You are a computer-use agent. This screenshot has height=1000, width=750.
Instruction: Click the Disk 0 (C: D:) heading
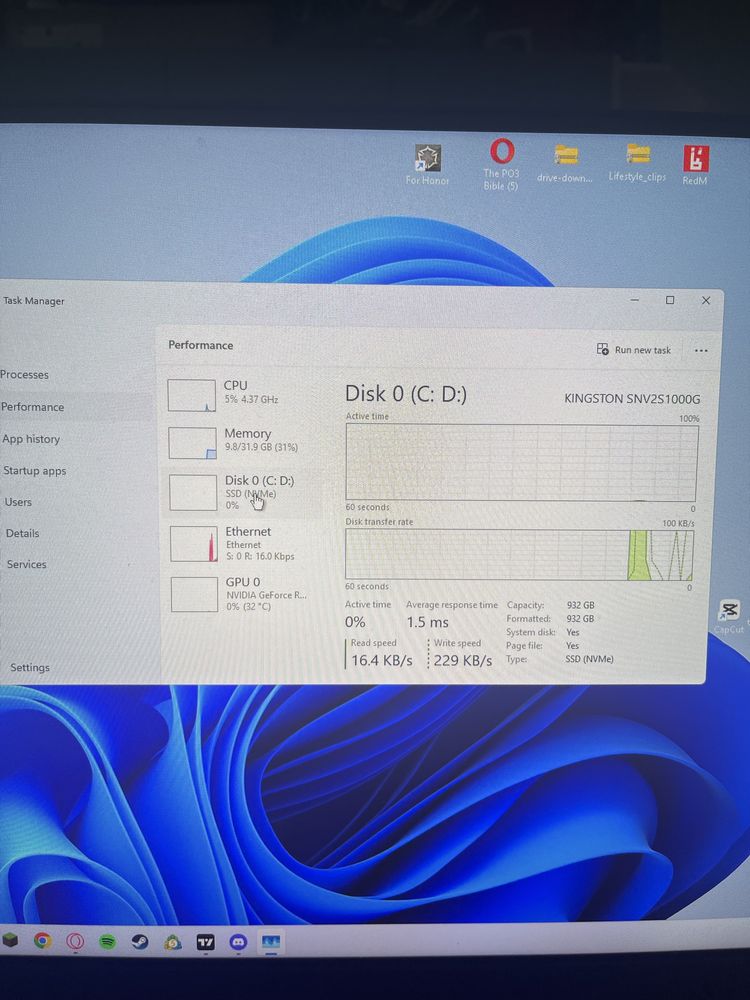(x=406, y=393)
